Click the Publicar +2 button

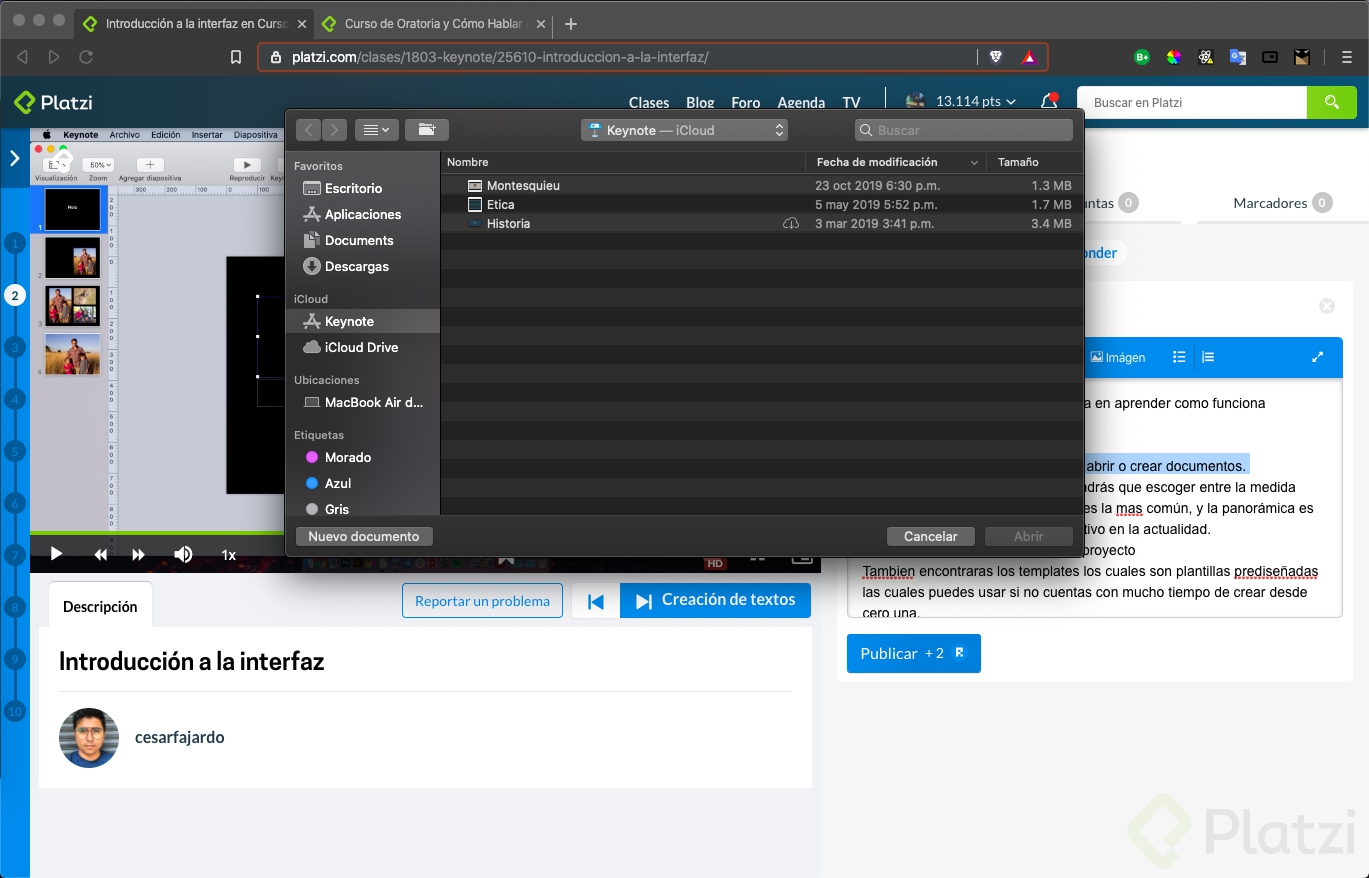(914, 653)
